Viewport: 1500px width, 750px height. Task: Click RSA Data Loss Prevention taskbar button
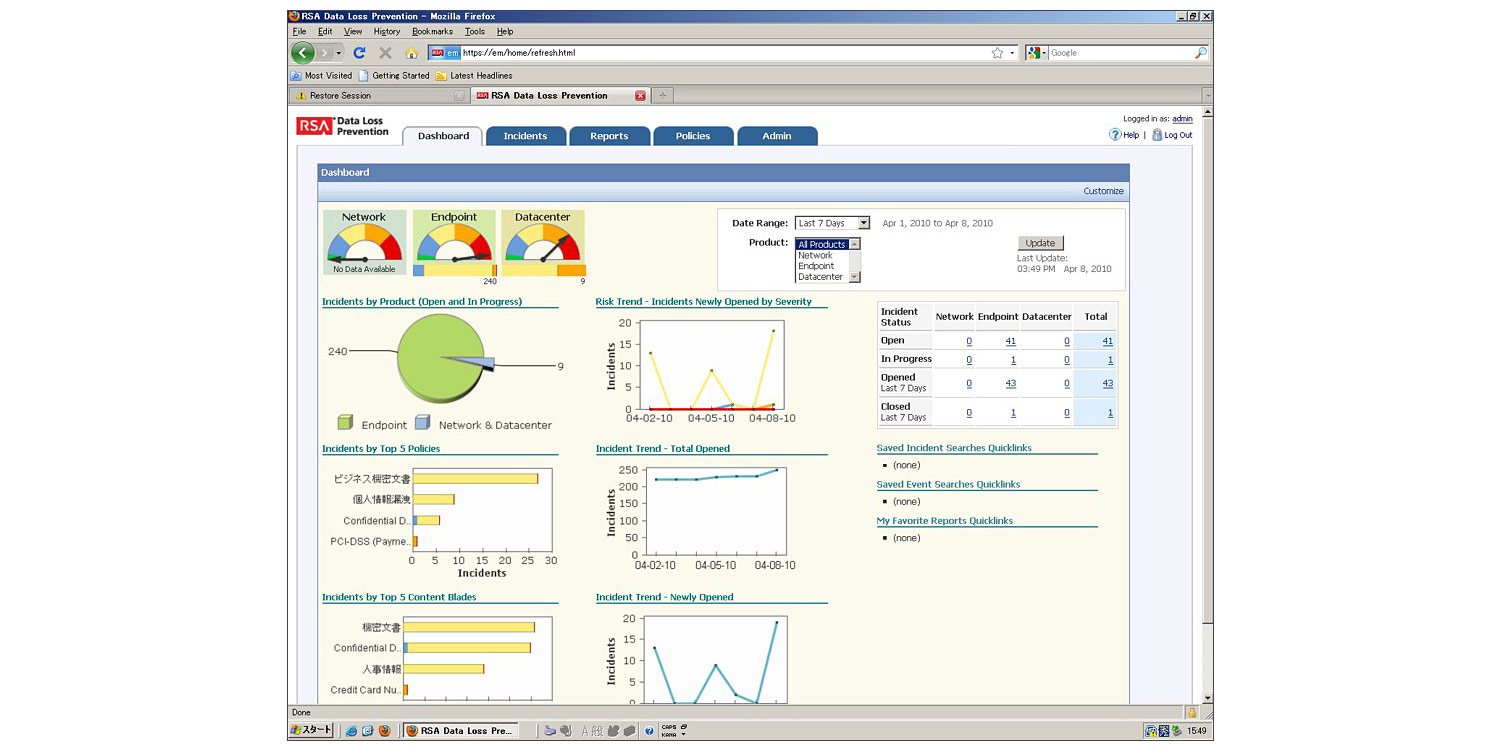461,731
